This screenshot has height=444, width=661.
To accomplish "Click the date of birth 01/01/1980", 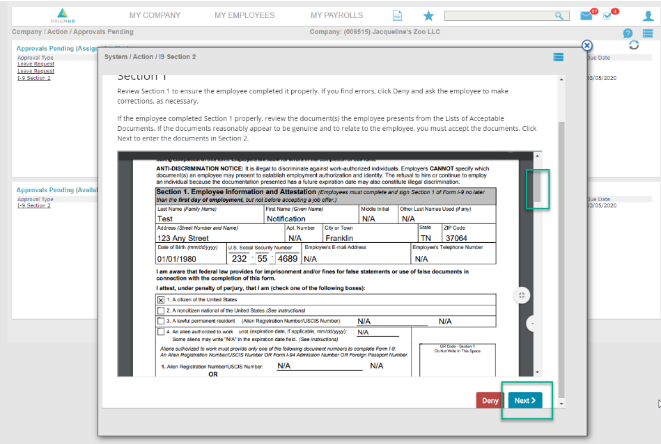I will [x=177, y=259].
